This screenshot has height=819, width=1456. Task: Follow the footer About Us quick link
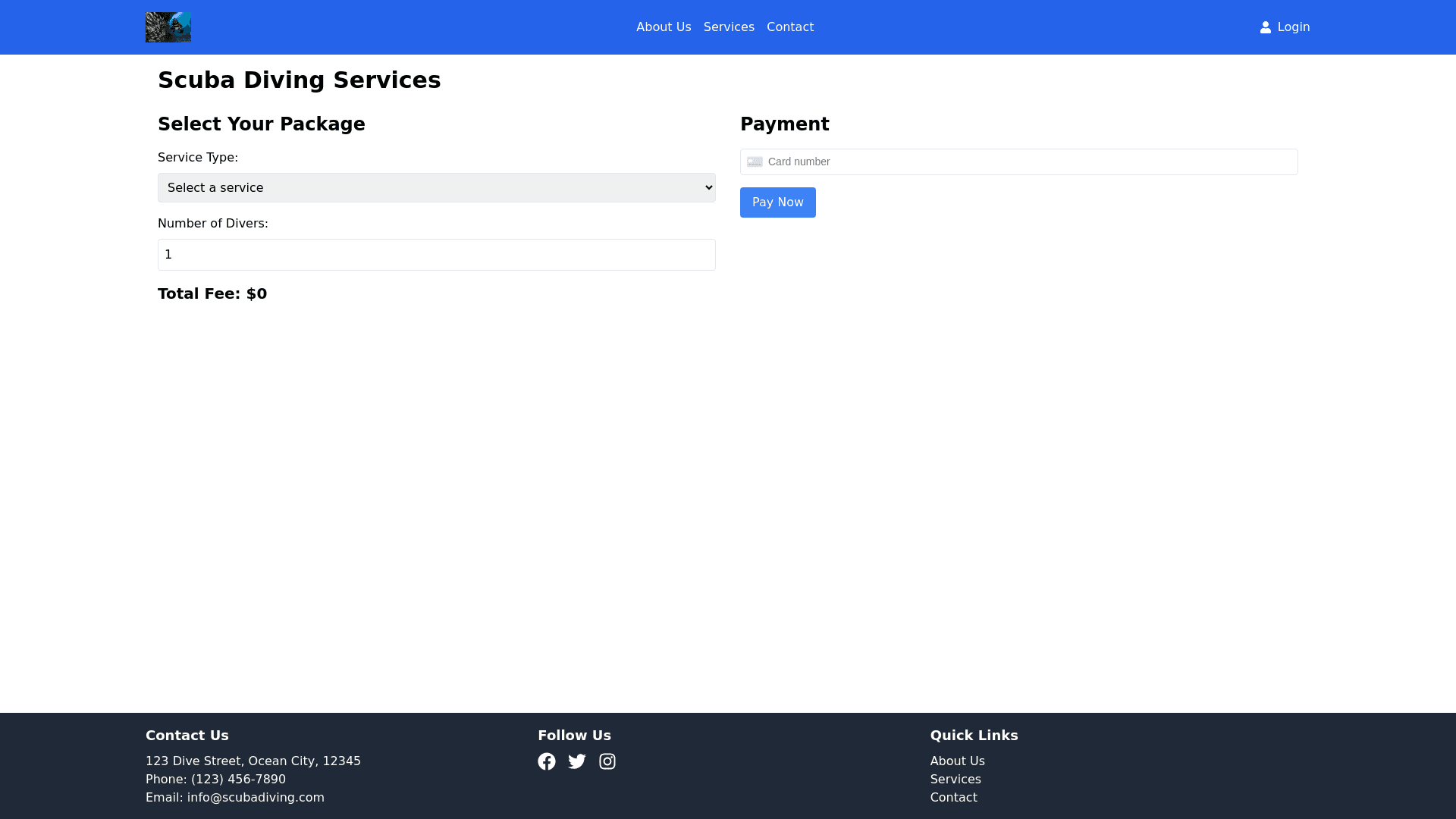pyautogui.click(x=957, y=761)
